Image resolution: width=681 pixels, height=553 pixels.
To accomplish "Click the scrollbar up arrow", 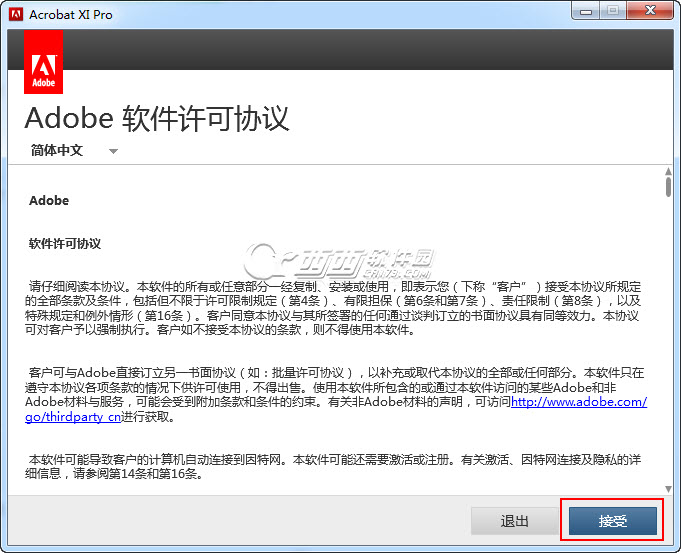I will [668, 172].
